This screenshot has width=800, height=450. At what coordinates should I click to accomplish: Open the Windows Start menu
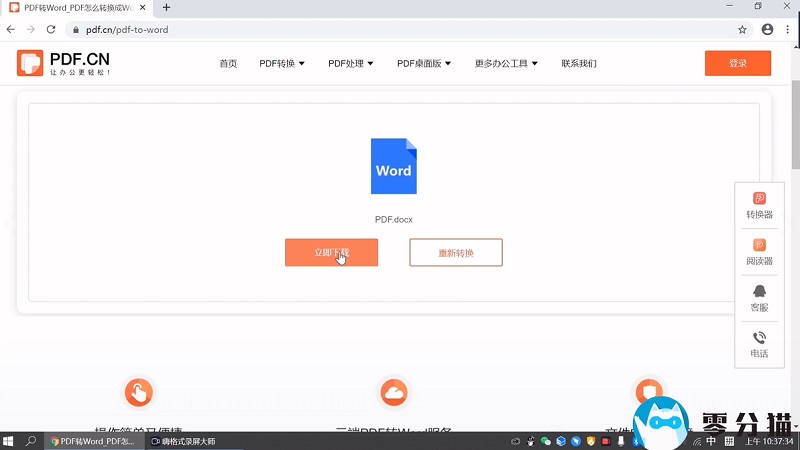tap(10, 440)
